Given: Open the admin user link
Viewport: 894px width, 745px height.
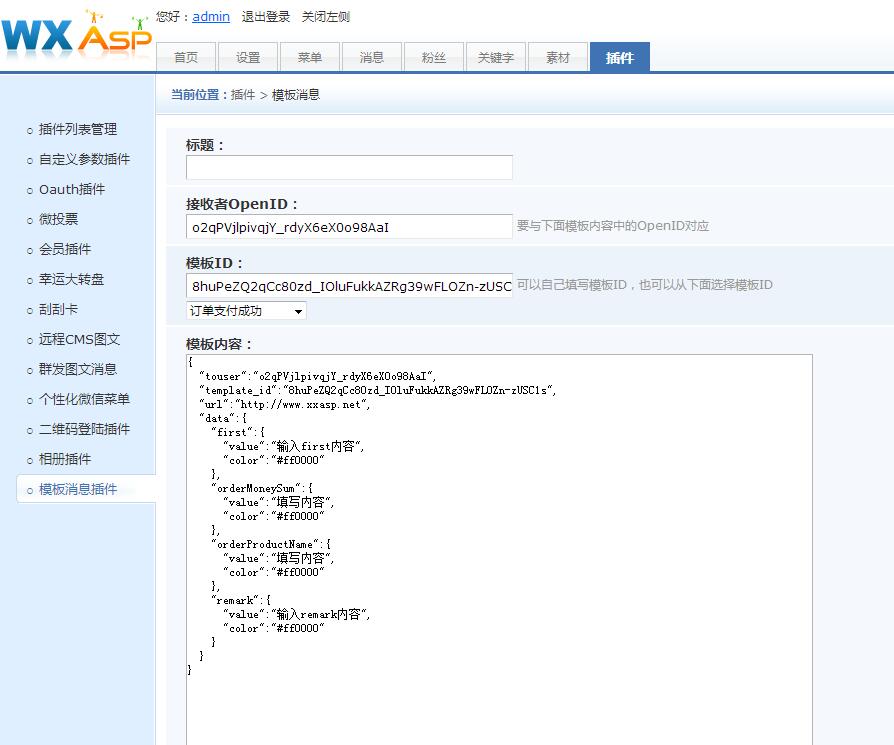Looking at the screenshot, I should (x=211, y=17).
